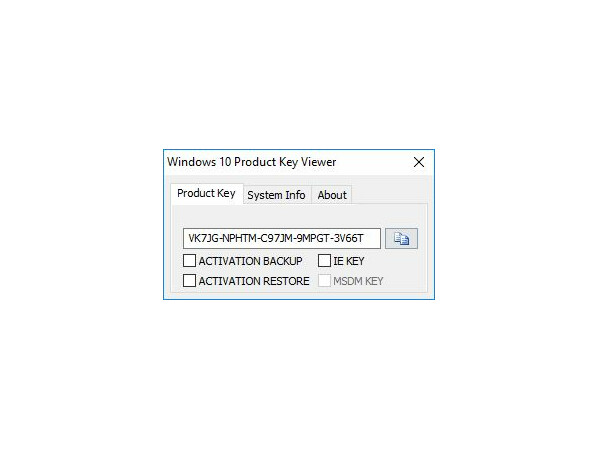Screen dimensions: 598x449
Task: Copy the product key using the clipboard icon
Action: coord(401,238)
